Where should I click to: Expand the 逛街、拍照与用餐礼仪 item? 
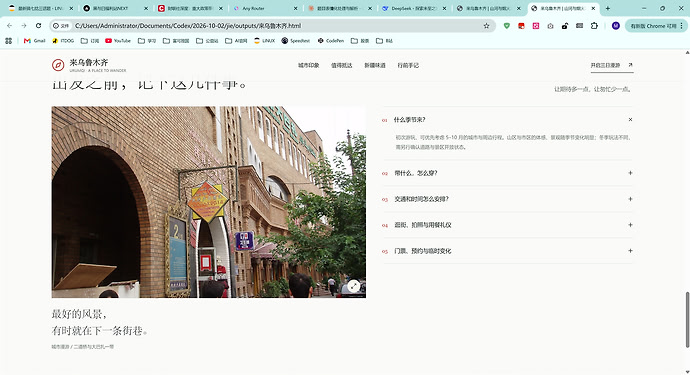coord(507,225)
